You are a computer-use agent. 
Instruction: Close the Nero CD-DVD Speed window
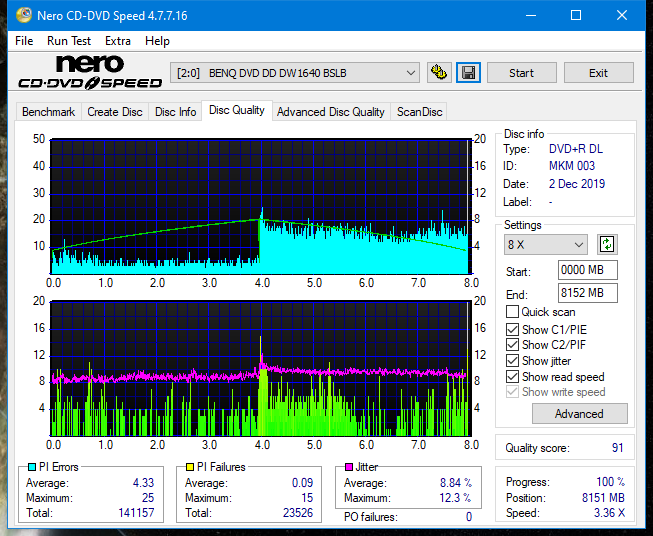click(x=622, y=15)
